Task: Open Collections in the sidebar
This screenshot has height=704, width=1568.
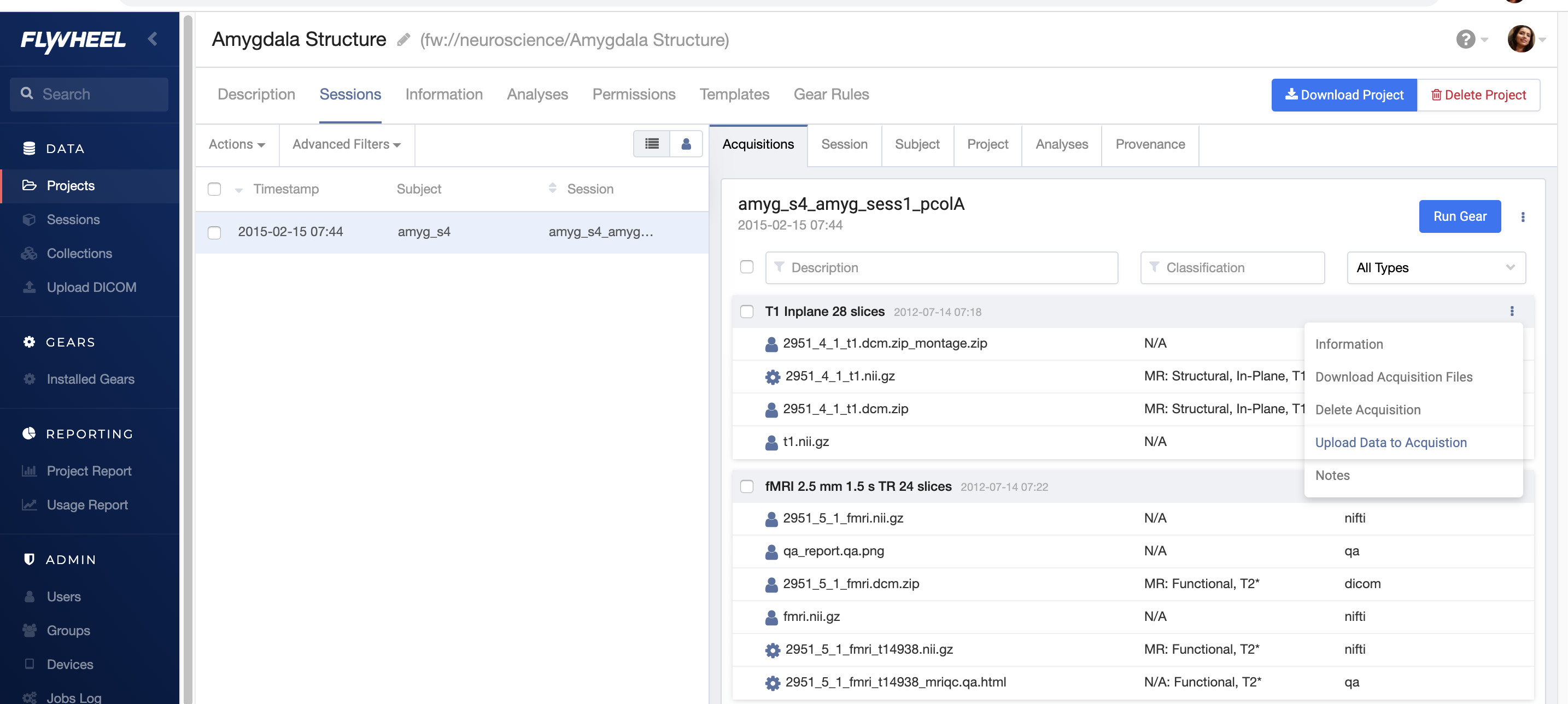Action: pos(79,253)
